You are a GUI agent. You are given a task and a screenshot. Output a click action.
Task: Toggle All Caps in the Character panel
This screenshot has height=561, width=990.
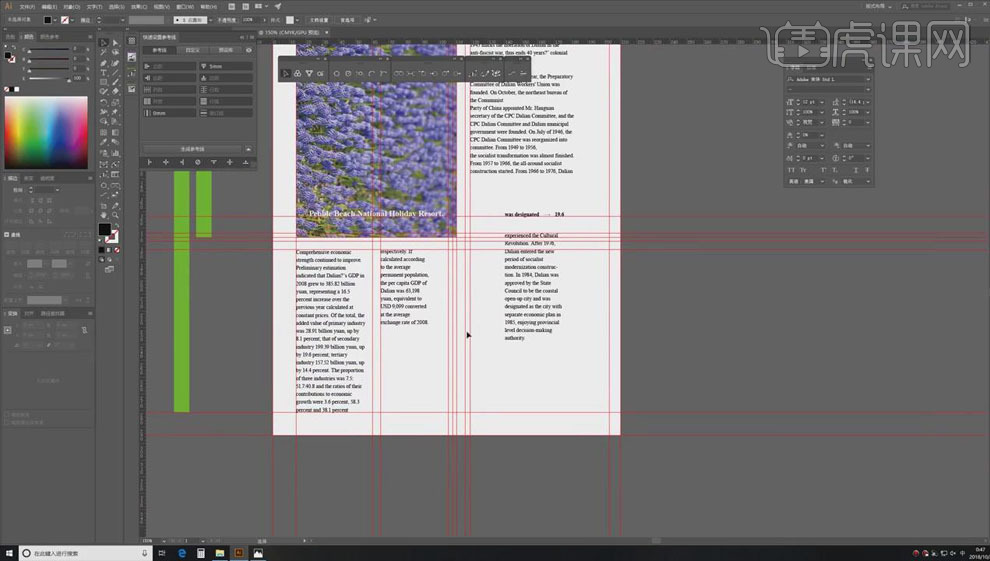(x=791, y=170)
